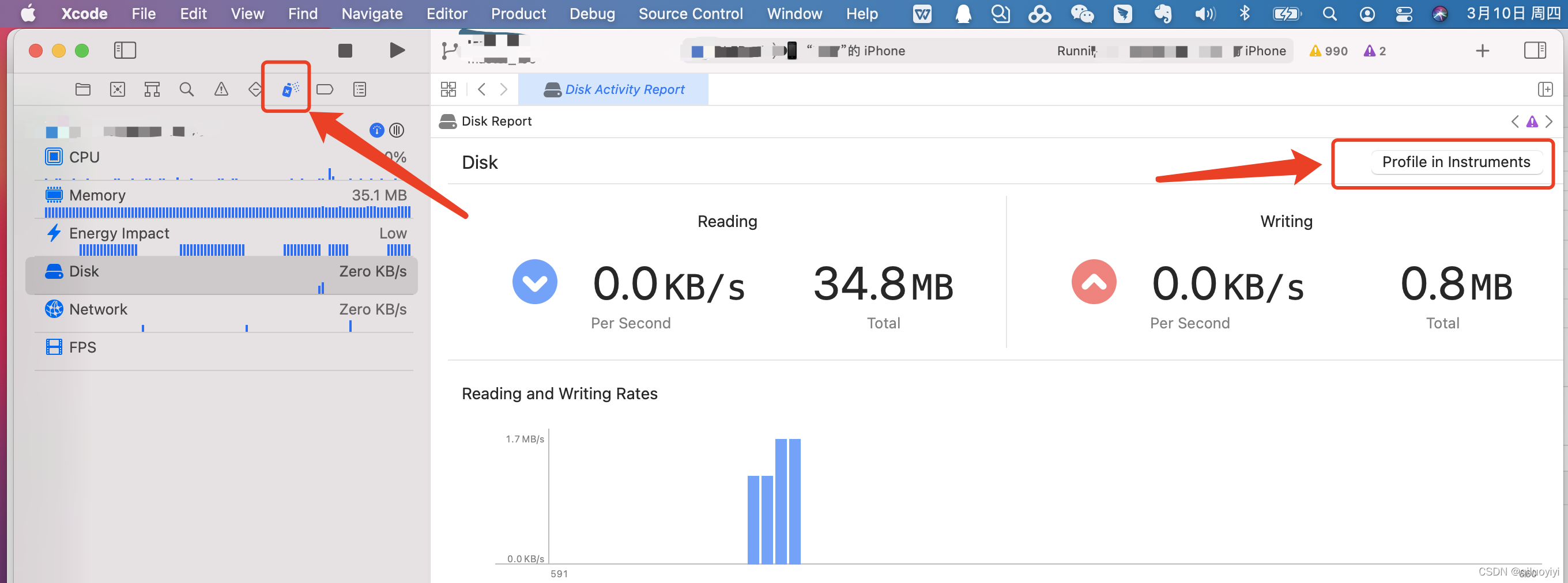Open the Product menu
This screenshot has width=1568, height=583.
(518, 13)
